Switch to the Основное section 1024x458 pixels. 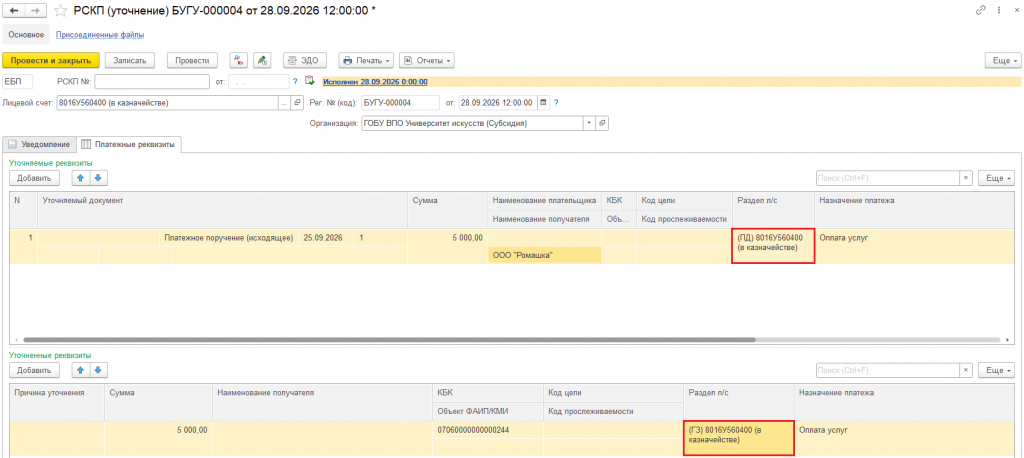(x=26, y=35)
